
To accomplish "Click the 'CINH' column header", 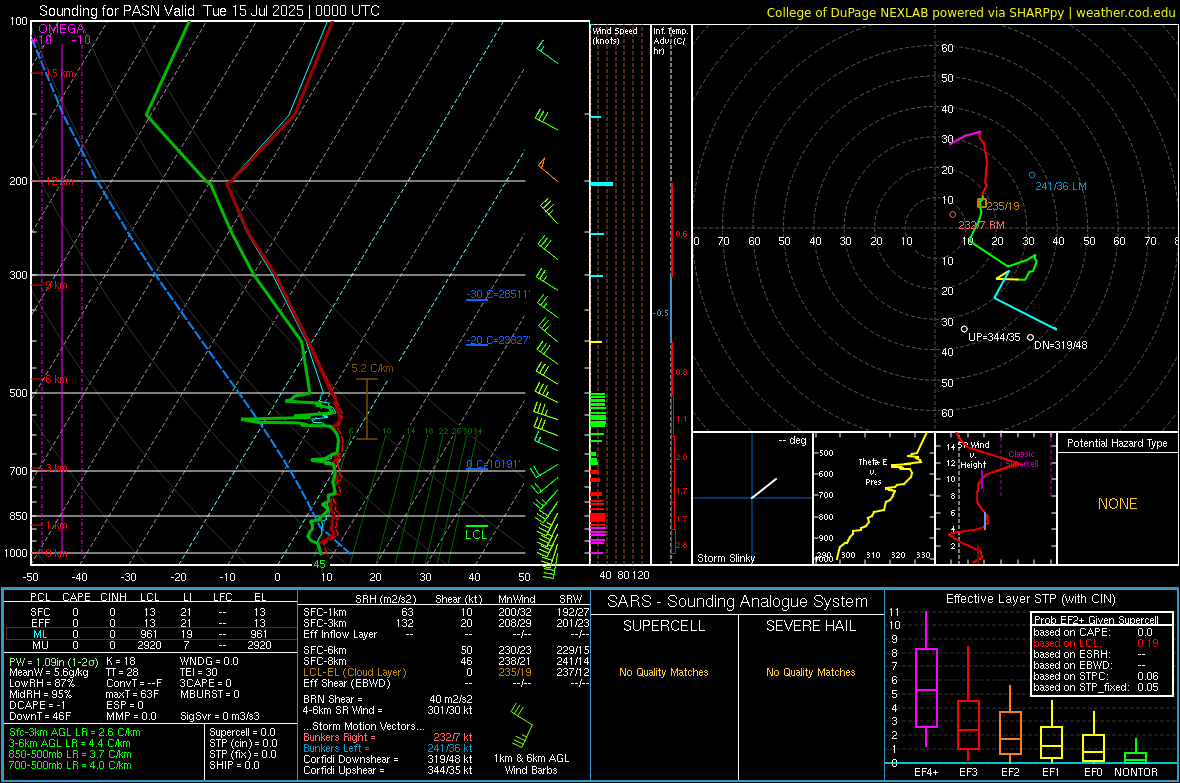I will 113,597.
